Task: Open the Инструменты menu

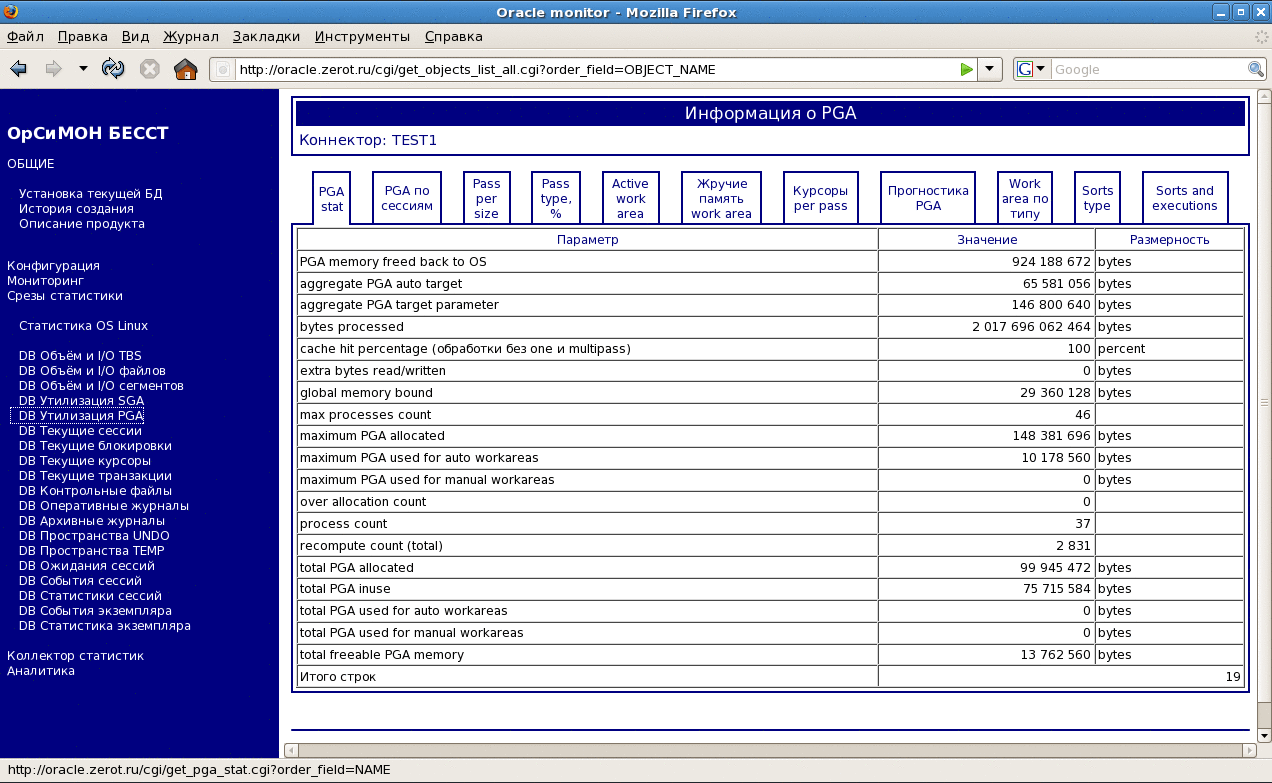Action: click(362, 36)
